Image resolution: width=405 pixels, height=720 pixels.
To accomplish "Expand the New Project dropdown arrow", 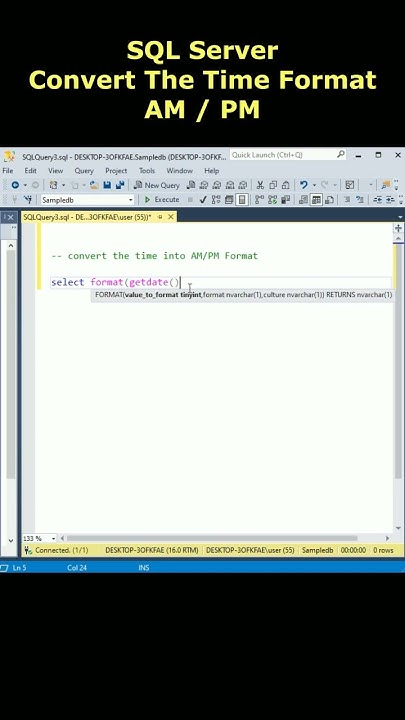I will pos(63,185).
